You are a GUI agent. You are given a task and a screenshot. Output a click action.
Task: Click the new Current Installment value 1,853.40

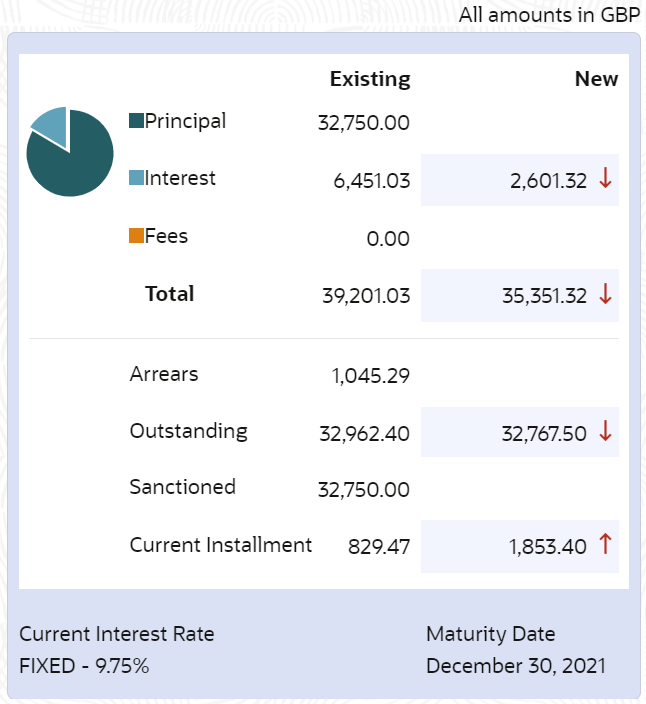[545, 546]
